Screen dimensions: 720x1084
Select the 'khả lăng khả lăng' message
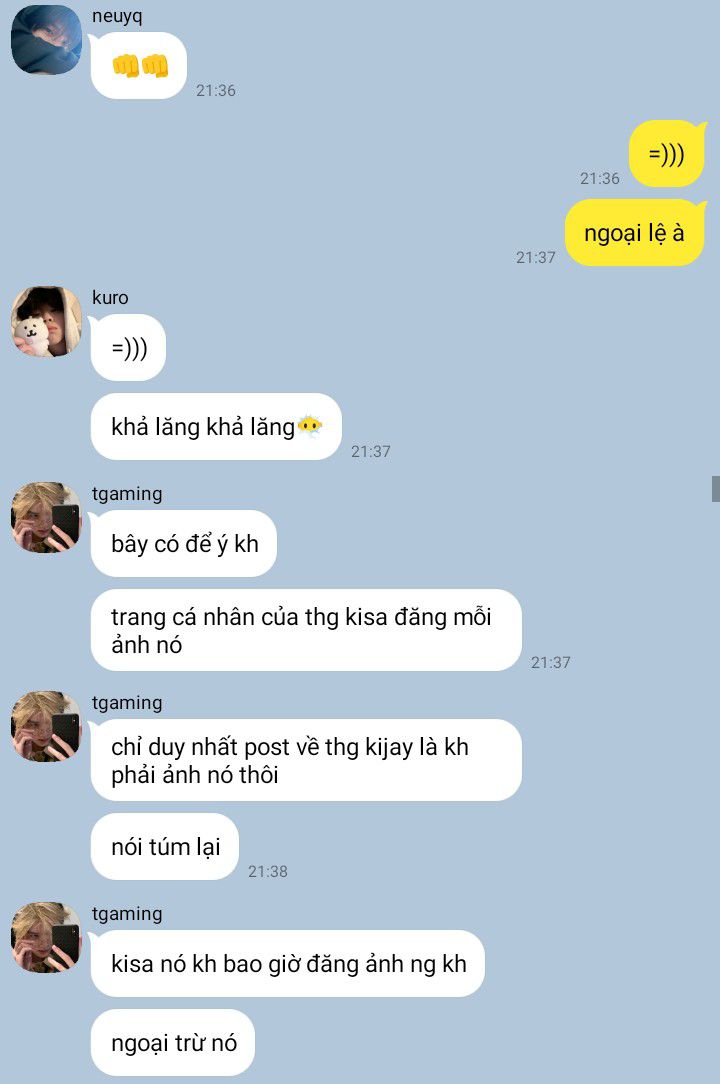pos(216,427)
